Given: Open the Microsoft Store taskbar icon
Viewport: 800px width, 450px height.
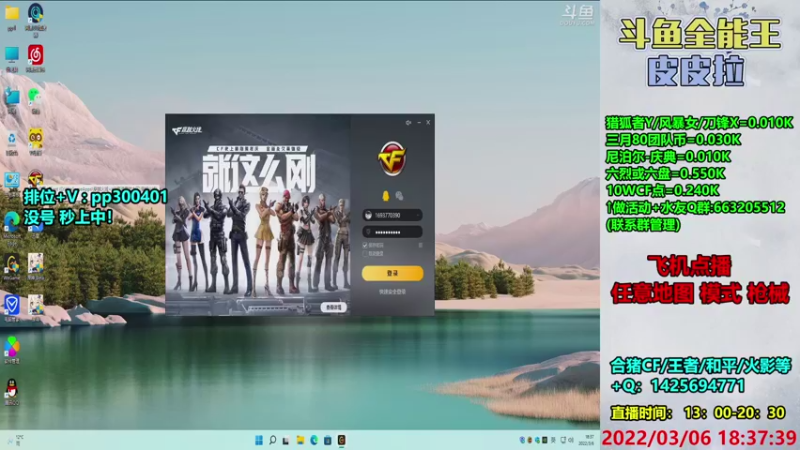Looking at the screenshot, I should (328, 440).
